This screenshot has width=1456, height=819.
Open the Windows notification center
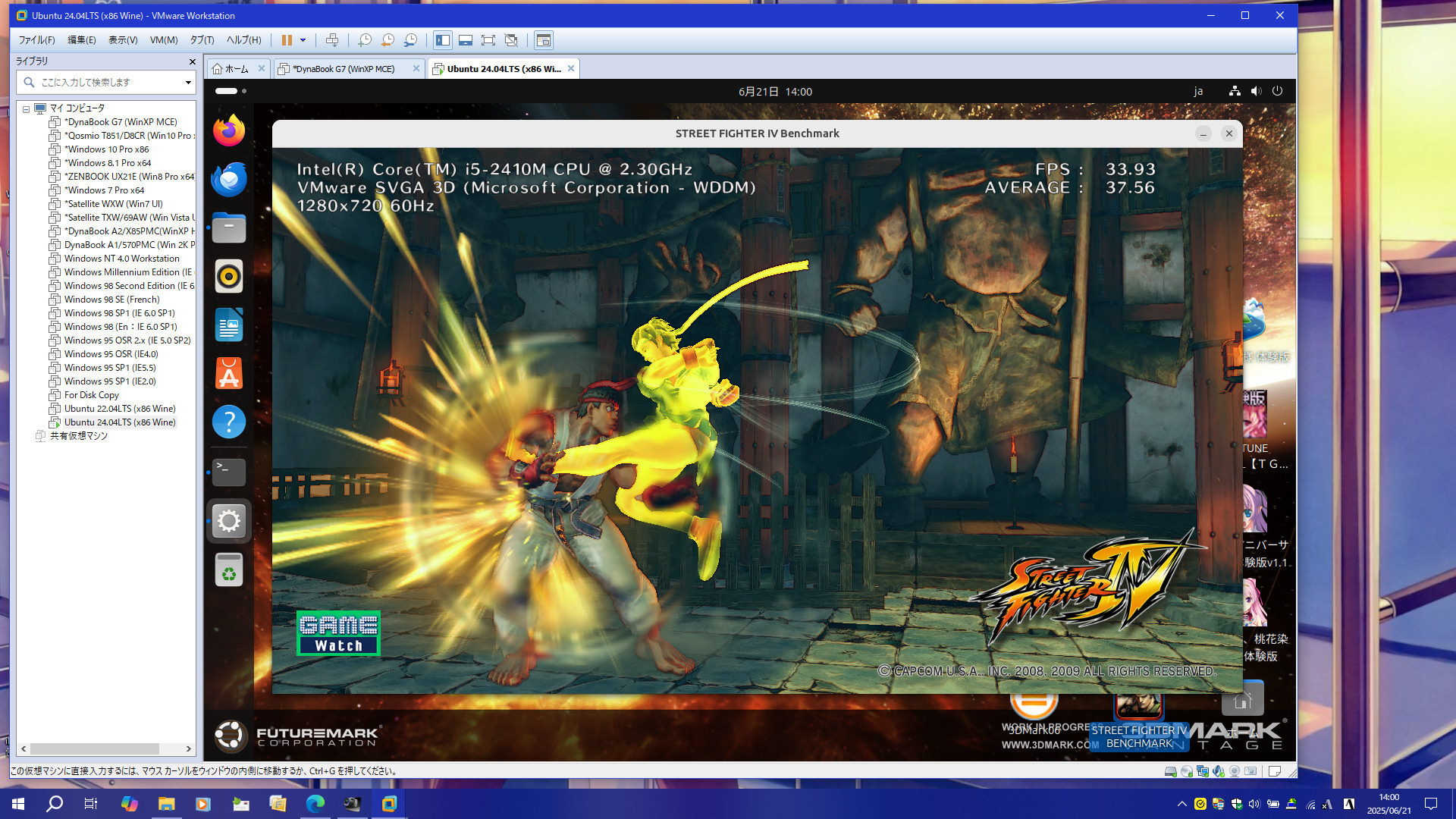tap(1431, 804)
